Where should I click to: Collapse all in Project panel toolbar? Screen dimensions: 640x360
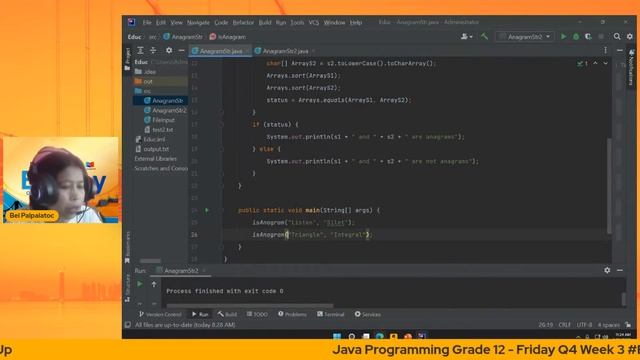153,50
